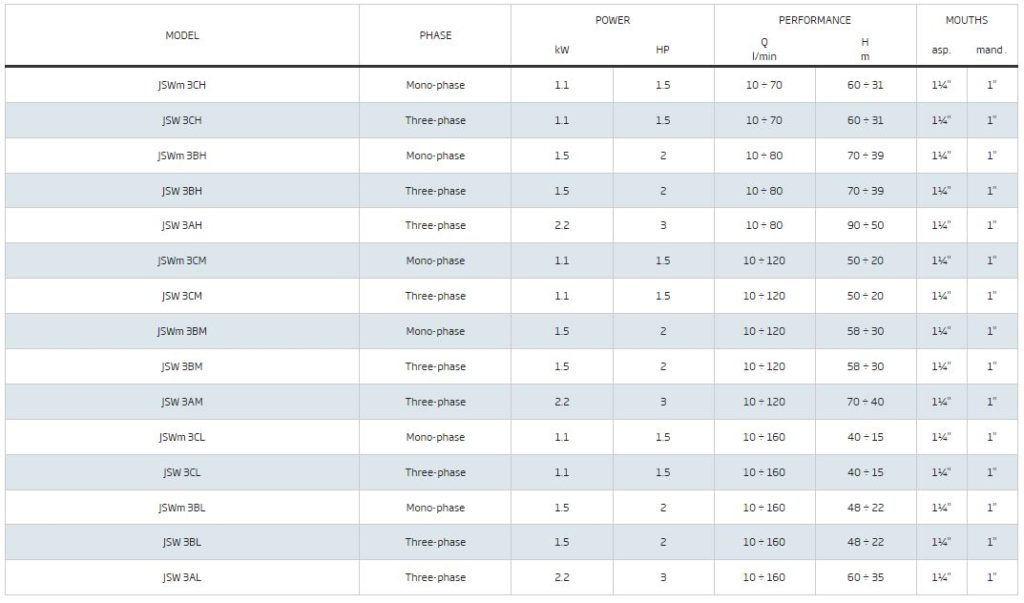Viewport: 1024px width, 603px height.
Task: Click the MODEL column header
Action: click(182, 35)
